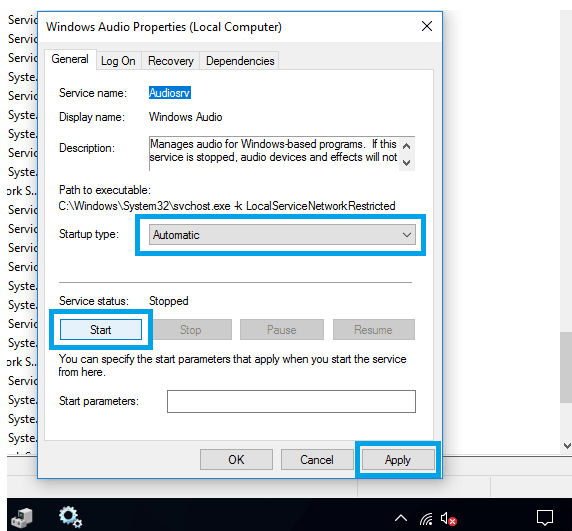Apply the service changes
The image size is (572, 531).
click(398, 460)
